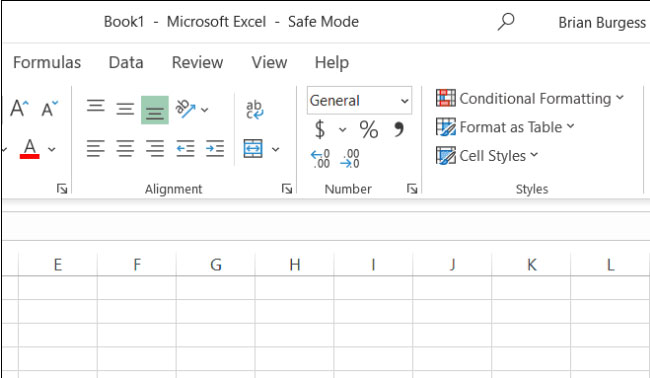Select column E header

[58, 264]
